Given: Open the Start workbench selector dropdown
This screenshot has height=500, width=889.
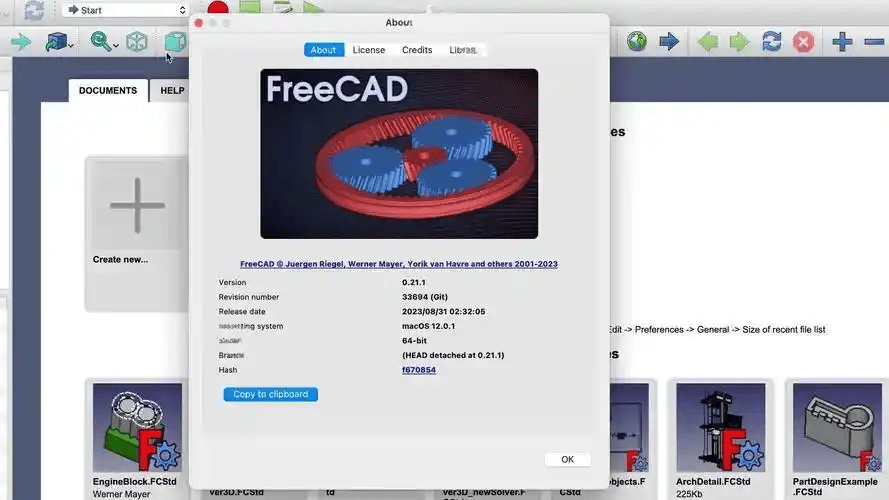Looking at the screenshot, I should pos(125,10).
